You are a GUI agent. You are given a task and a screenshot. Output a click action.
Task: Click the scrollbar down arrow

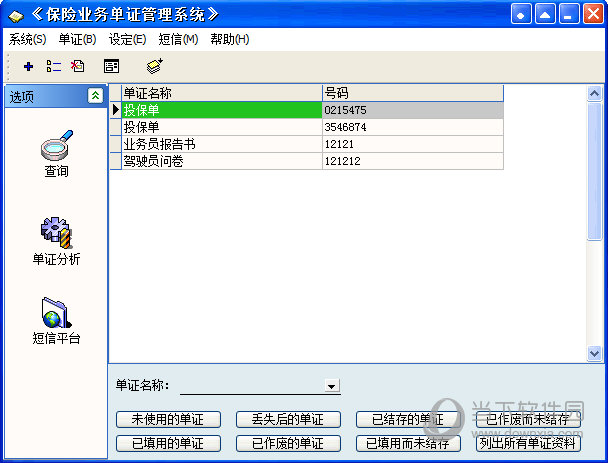click(595, 353)
